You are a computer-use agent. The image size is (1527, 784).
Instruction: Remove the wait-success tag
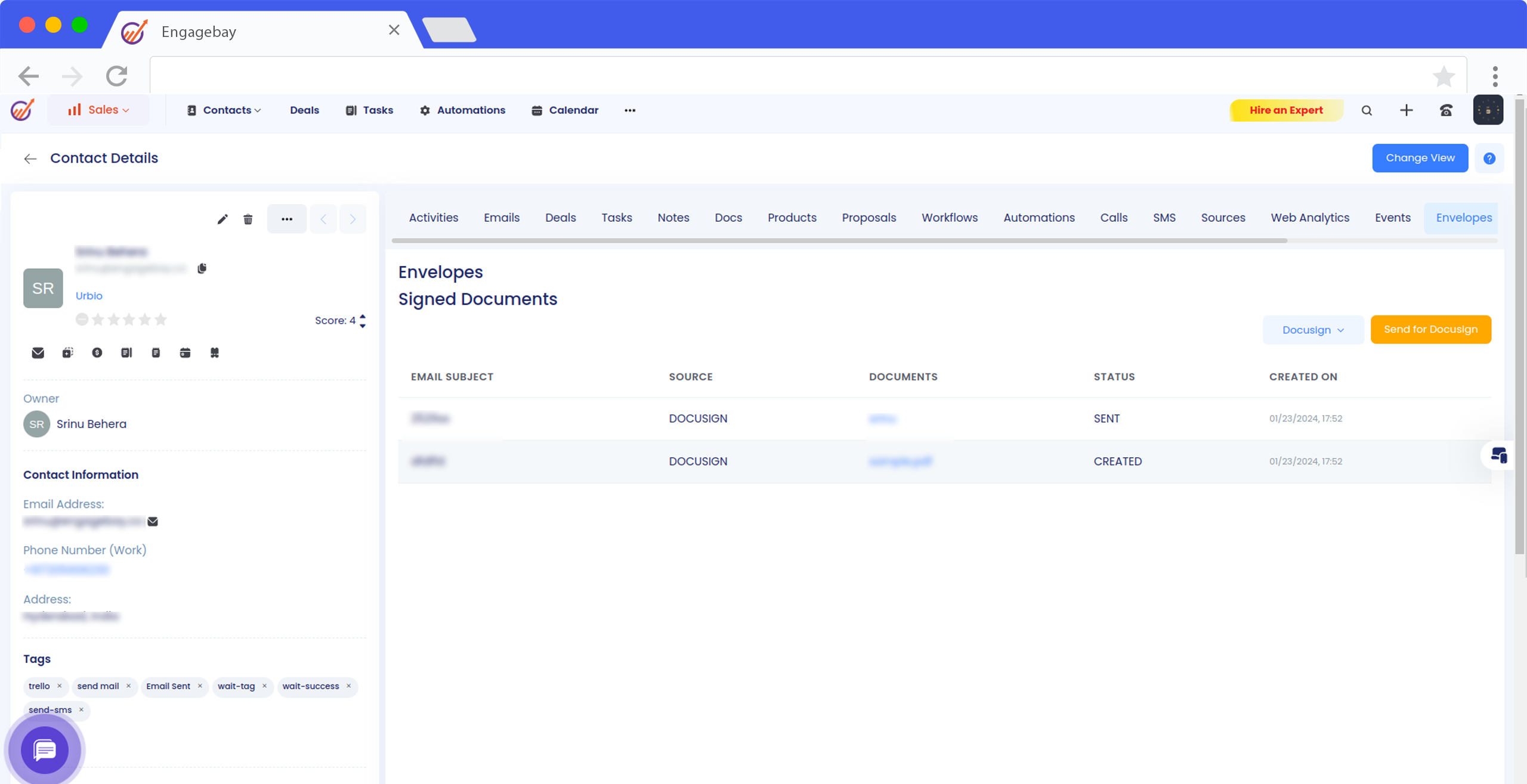tap(349, 686)
